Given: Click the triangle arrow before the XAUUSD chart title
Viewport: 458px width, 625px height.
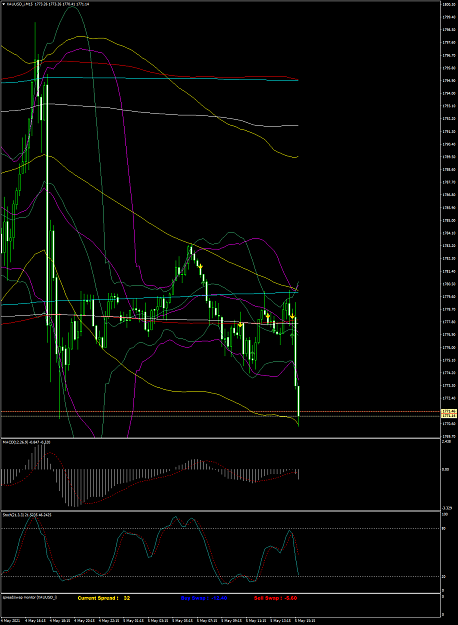Looking at the screenshot, I should tap(4, 4).
